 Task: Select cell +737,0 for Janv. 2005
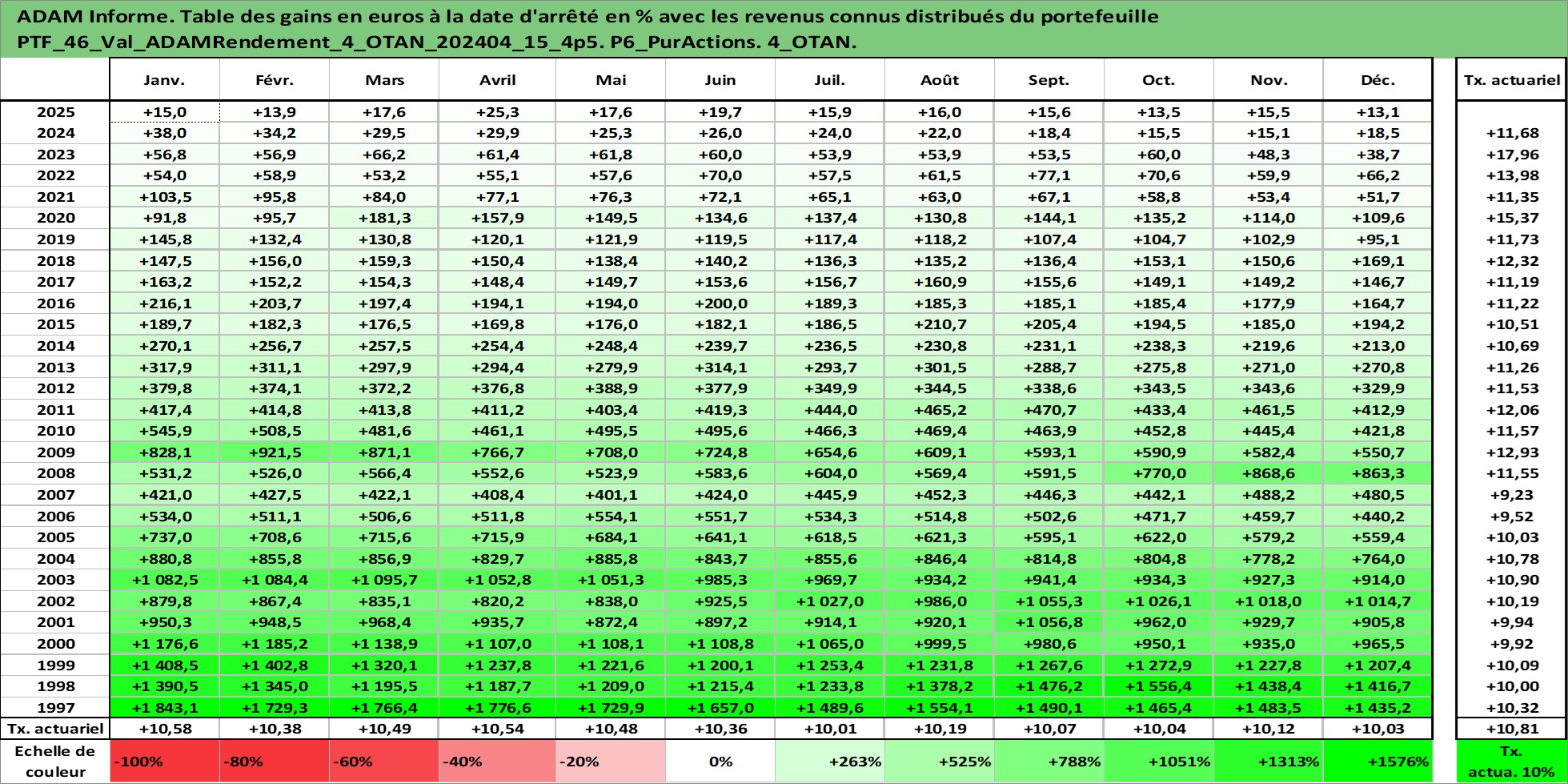[164, 537]
